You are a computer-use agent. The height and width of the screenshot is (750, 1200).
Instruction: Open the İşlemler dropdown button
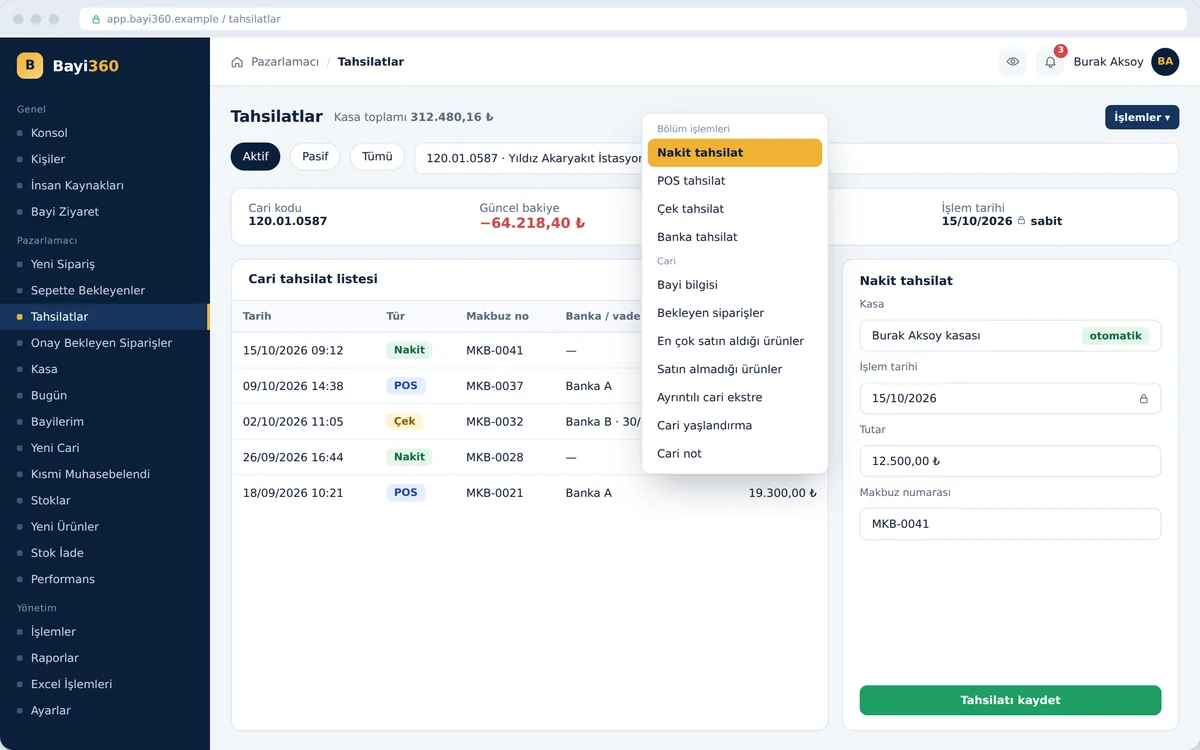point(1142,117)
